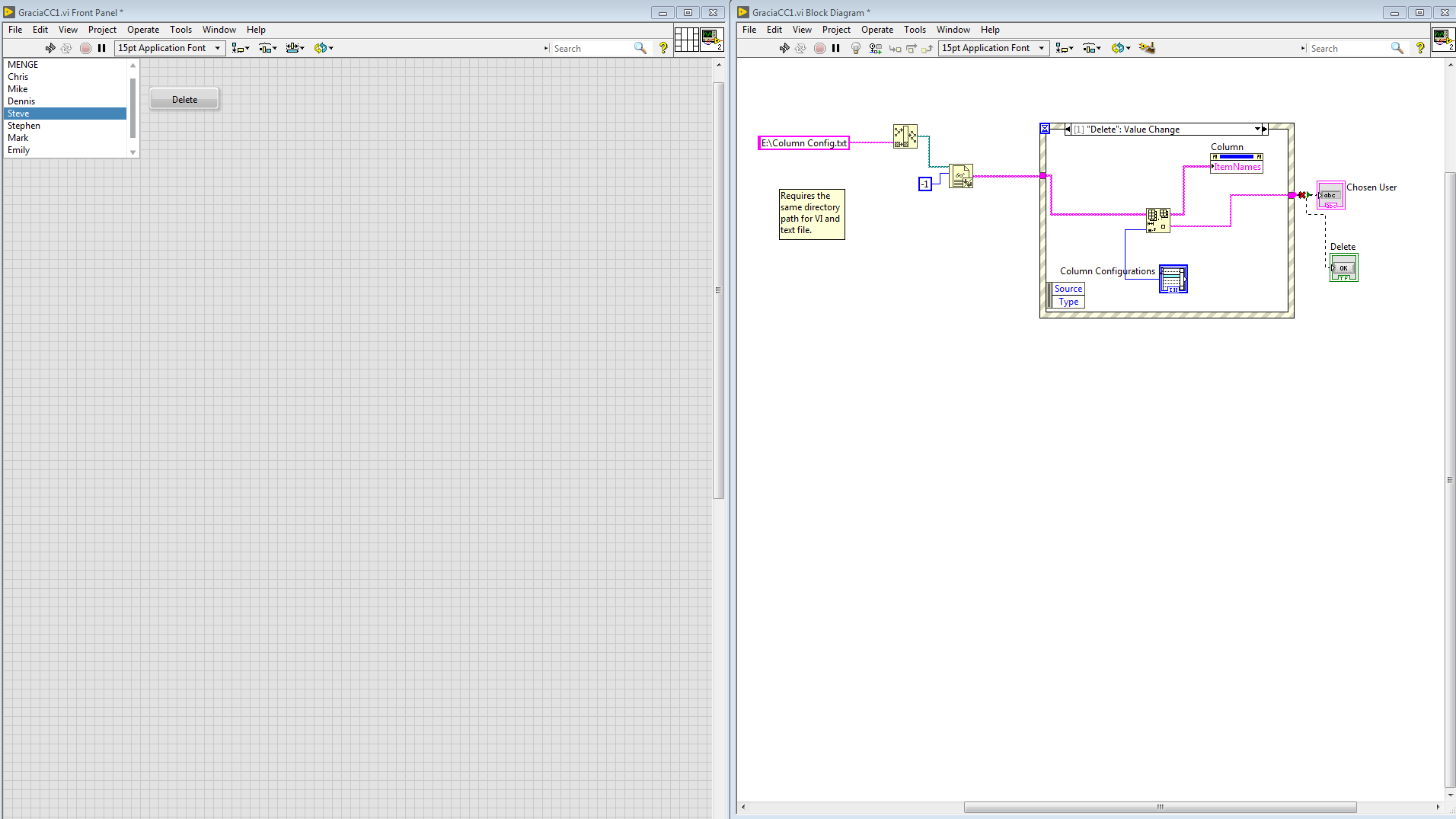Toggle Highlight Execution lightbulb in Block Diagram

click(856, 48)
